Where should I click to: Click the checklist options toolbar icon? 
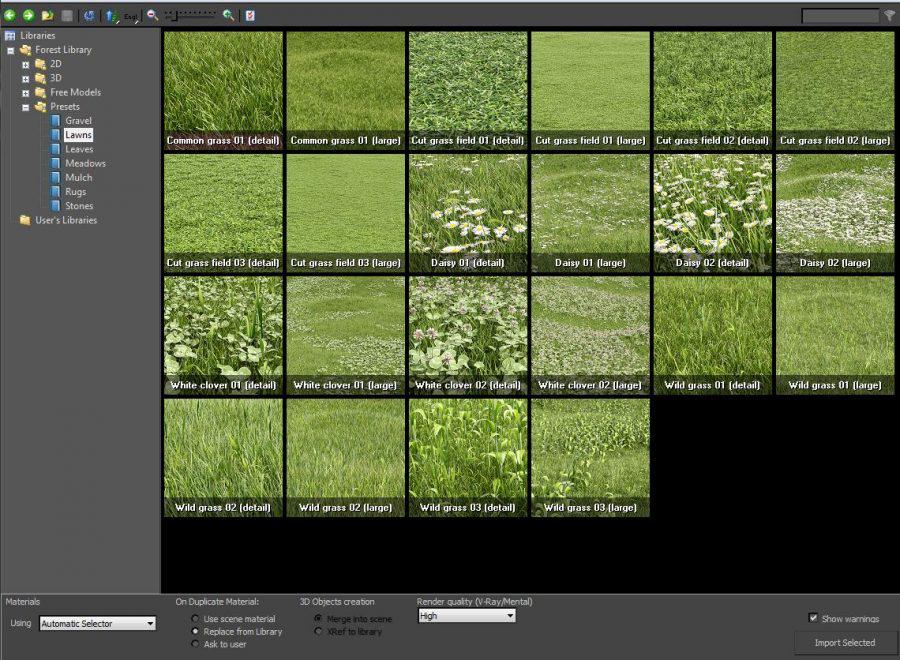coord(250,15)
